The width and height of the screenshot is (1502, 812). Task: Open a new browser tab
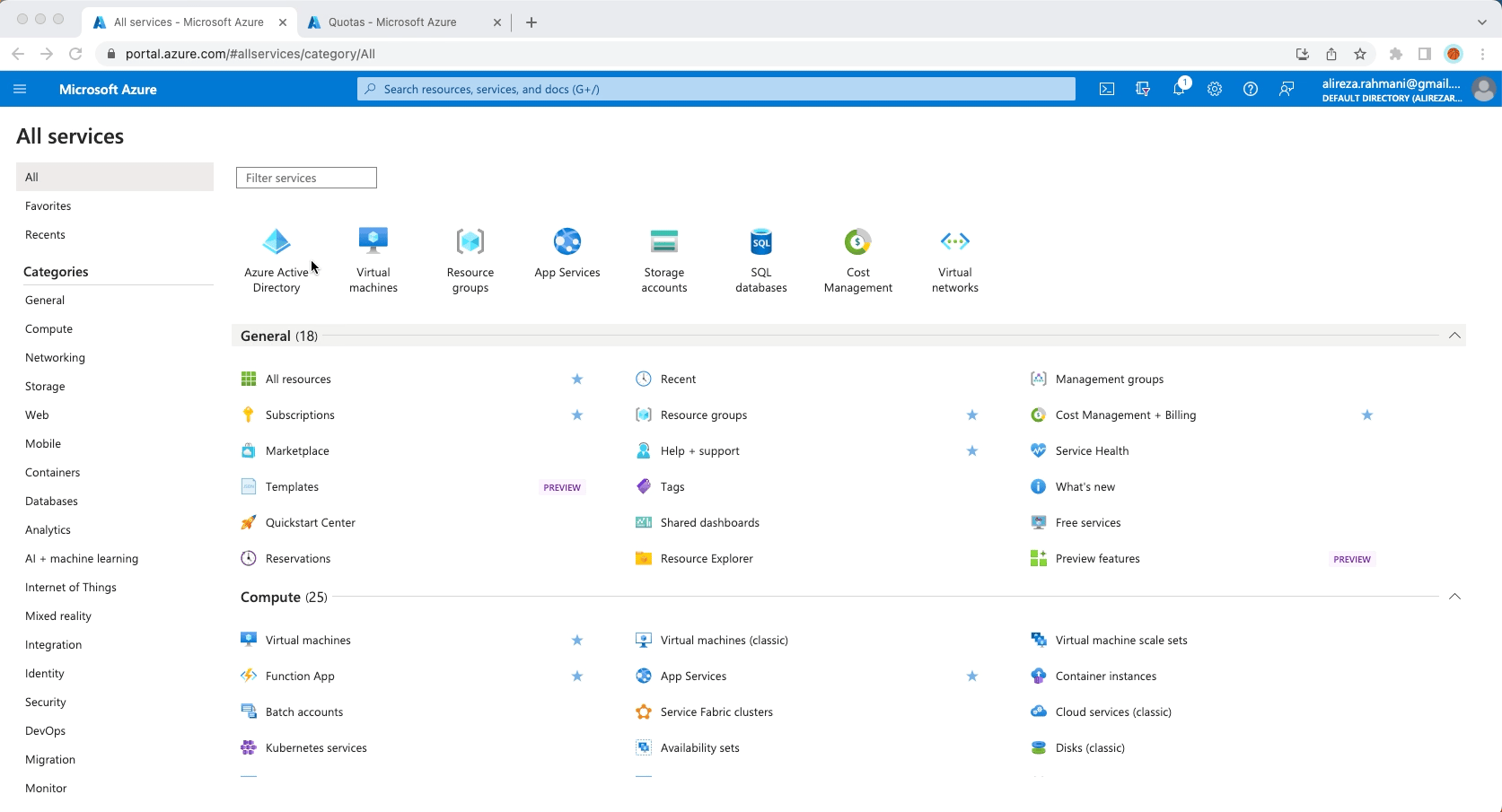coord(531,22)
